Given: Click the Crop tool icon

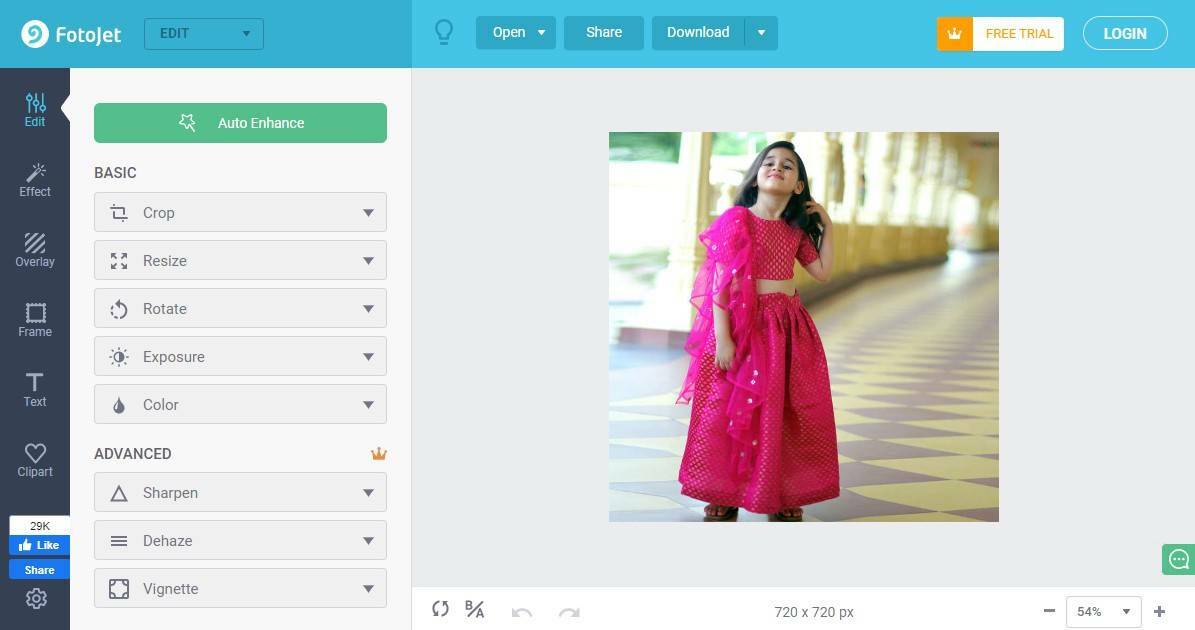Looking at the screenshot, I should [119, 213].
